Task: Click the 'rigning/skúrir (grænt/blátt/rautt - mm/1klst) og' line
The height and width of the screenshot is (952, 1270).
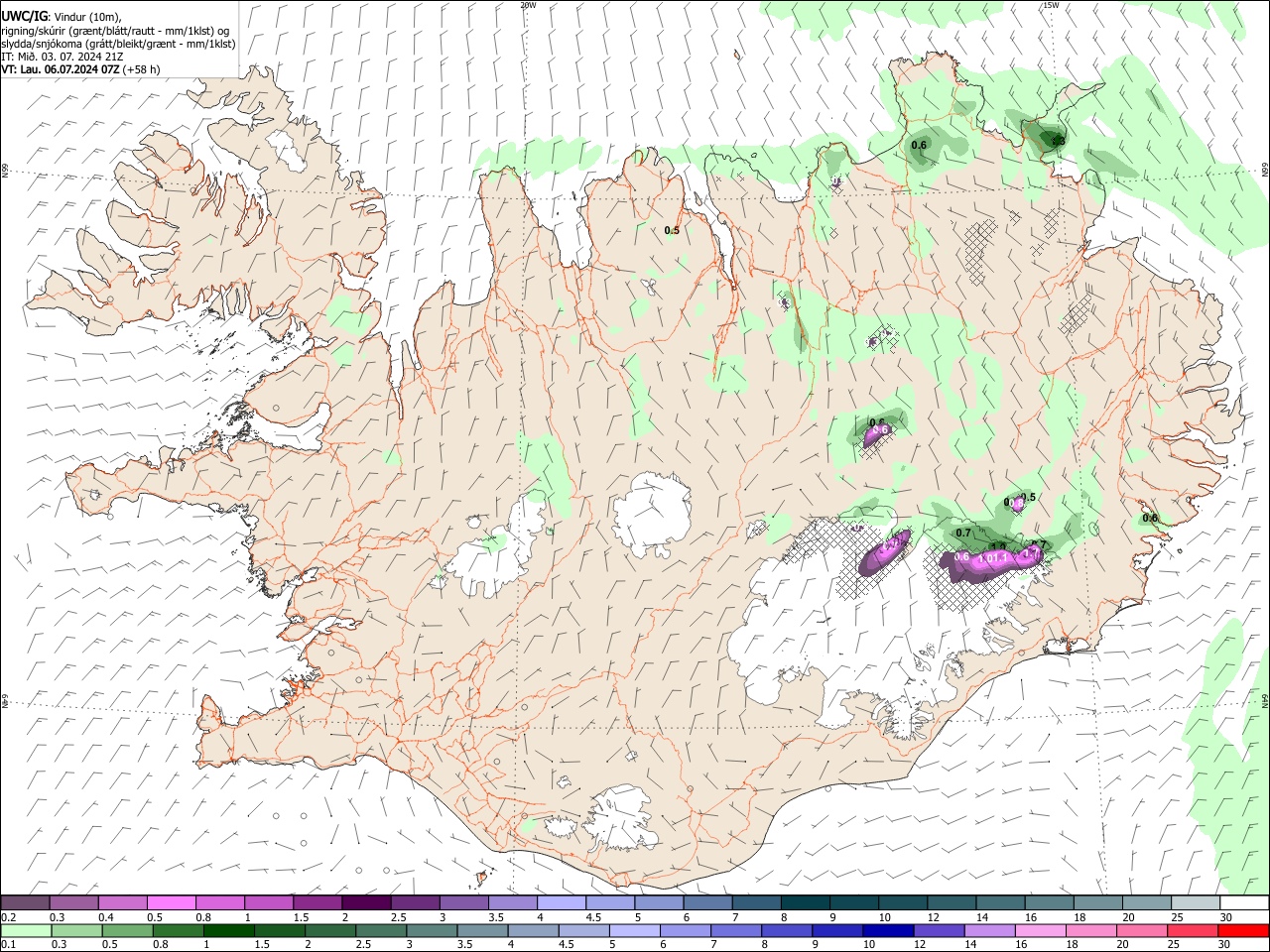Action: tap(115, 31)
